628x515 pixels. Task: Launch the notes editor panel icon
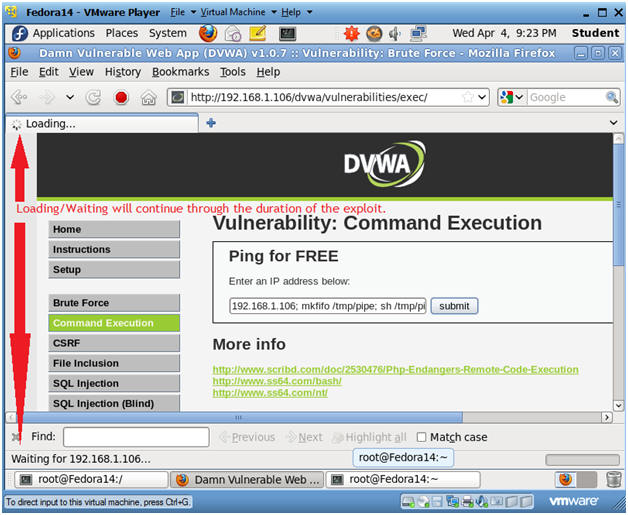pos(258,33)
